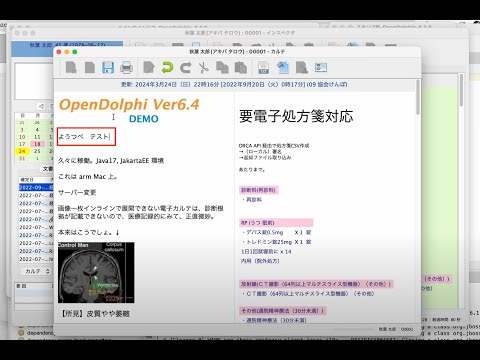Cut selection with the scissors icon
480x360 pixels.
click(x=204, y=68)
